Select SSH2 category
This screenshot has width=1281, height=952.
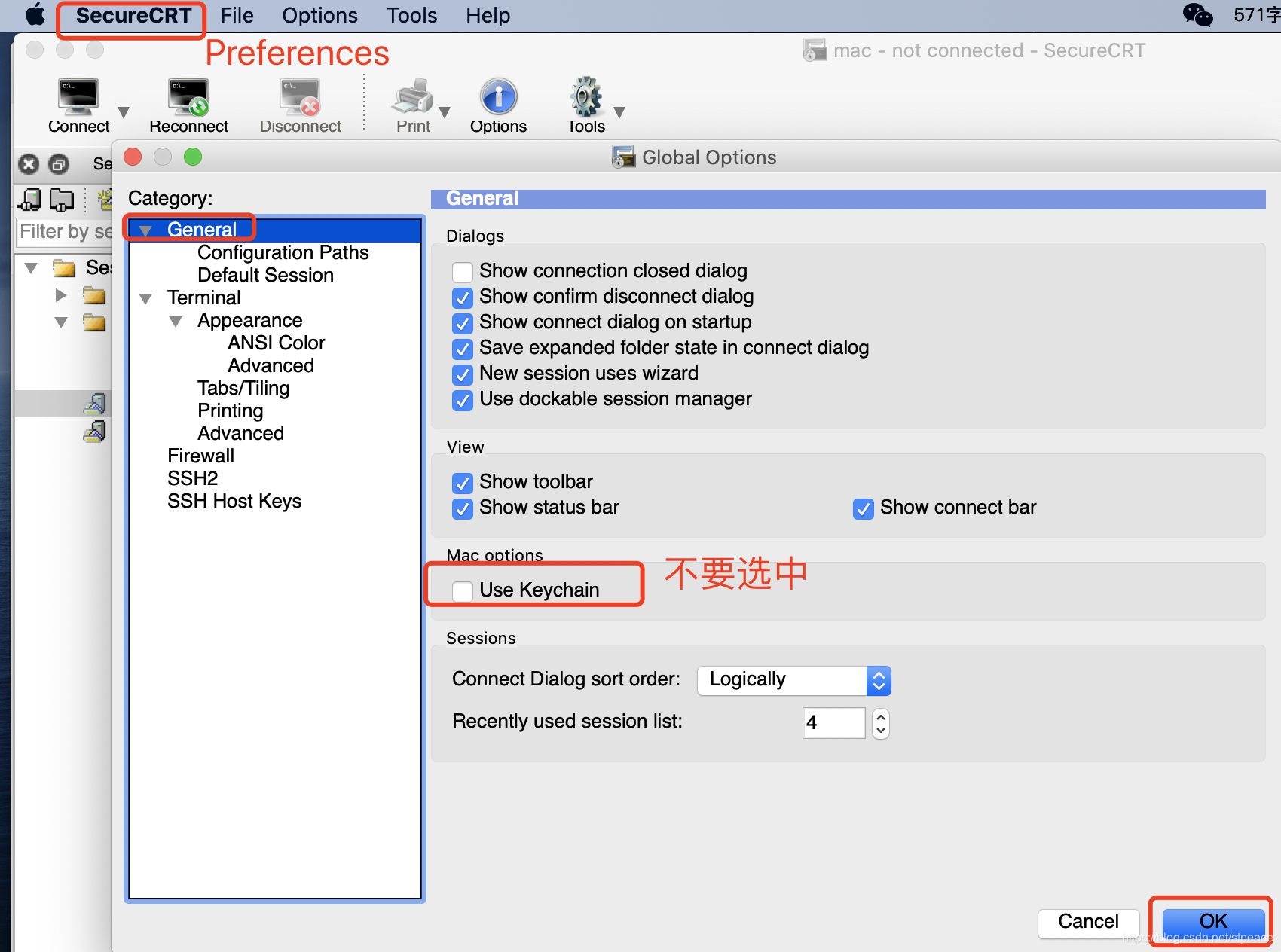tap(192, 478)
